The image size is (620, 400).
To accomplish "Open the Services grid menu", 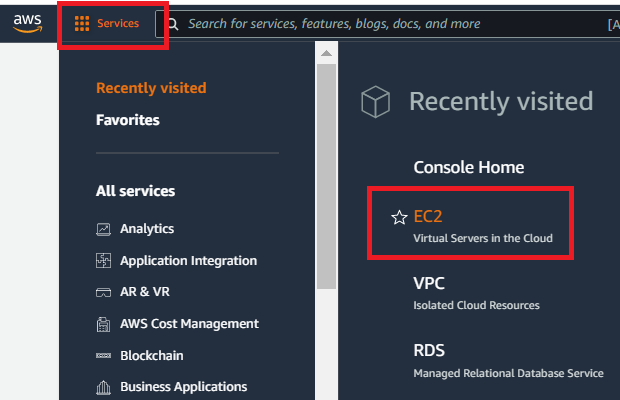I will 108,23.
